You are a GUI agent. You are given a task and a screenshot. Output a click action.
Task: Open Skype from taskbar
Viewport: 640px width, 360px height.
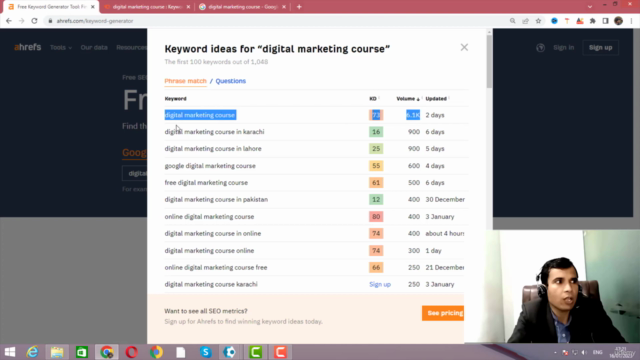[x=206, y=352]
